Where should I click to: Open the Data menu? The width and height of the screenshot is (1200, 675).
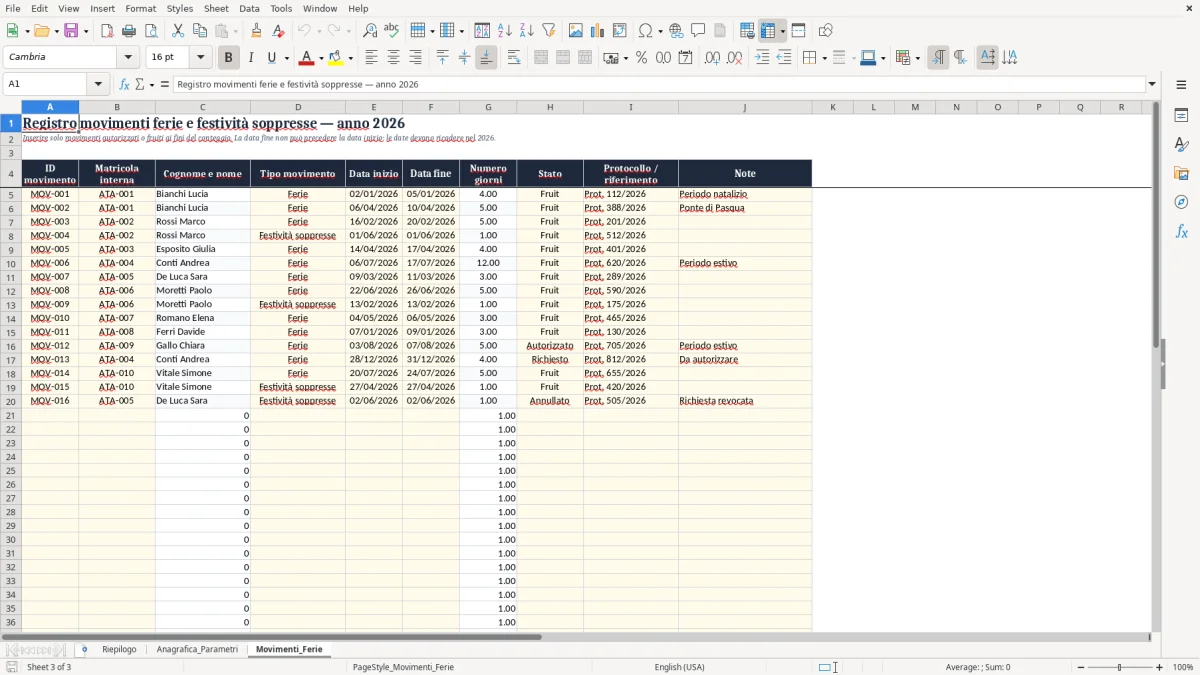pos(249,8)
